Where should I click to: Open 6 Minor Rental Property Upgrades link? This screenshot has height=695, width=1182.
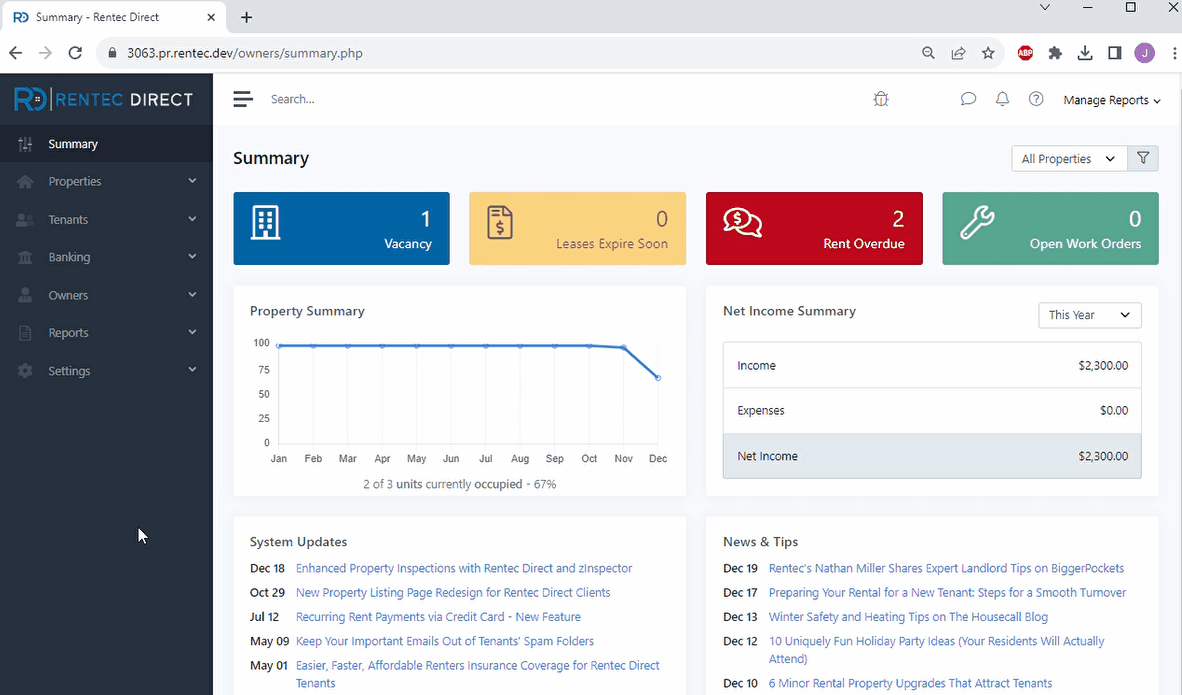click(910, 683)
